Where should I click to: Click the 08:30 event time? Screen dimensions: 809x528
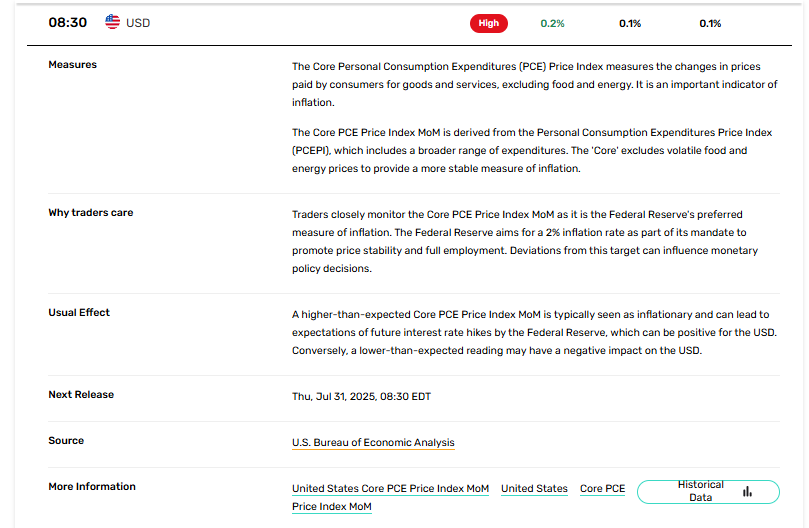coord(68,22)
